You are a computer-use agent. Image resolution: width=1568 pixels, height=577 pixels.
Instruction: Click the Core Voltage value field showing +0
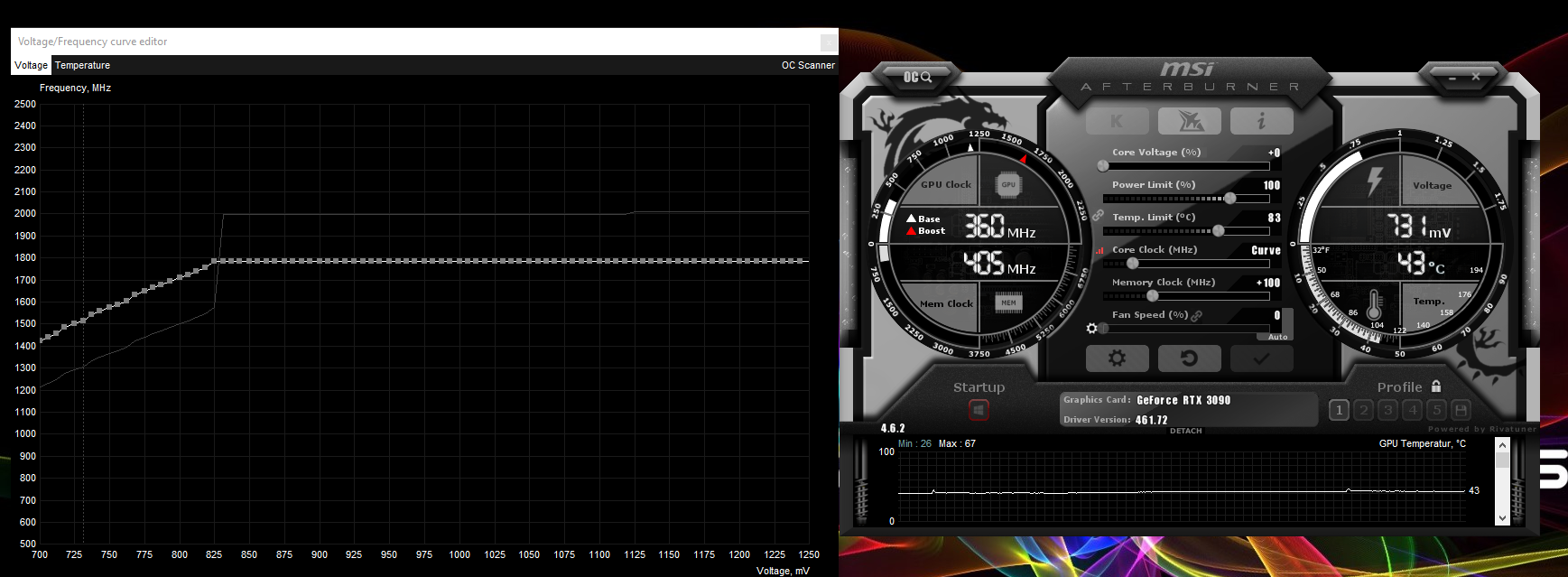(1274, 153)
